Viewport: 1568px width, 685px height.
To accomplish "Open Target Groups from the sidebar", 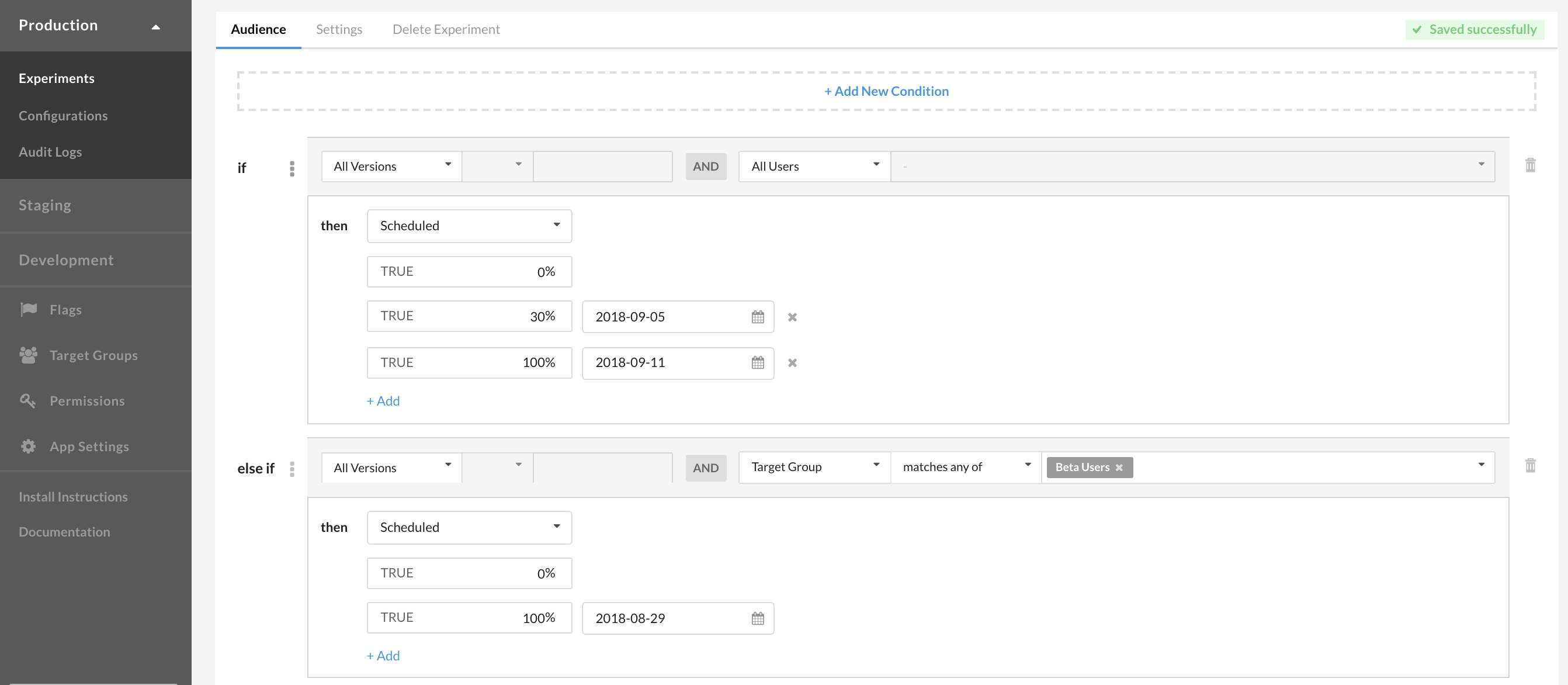I will coord(93,355).
